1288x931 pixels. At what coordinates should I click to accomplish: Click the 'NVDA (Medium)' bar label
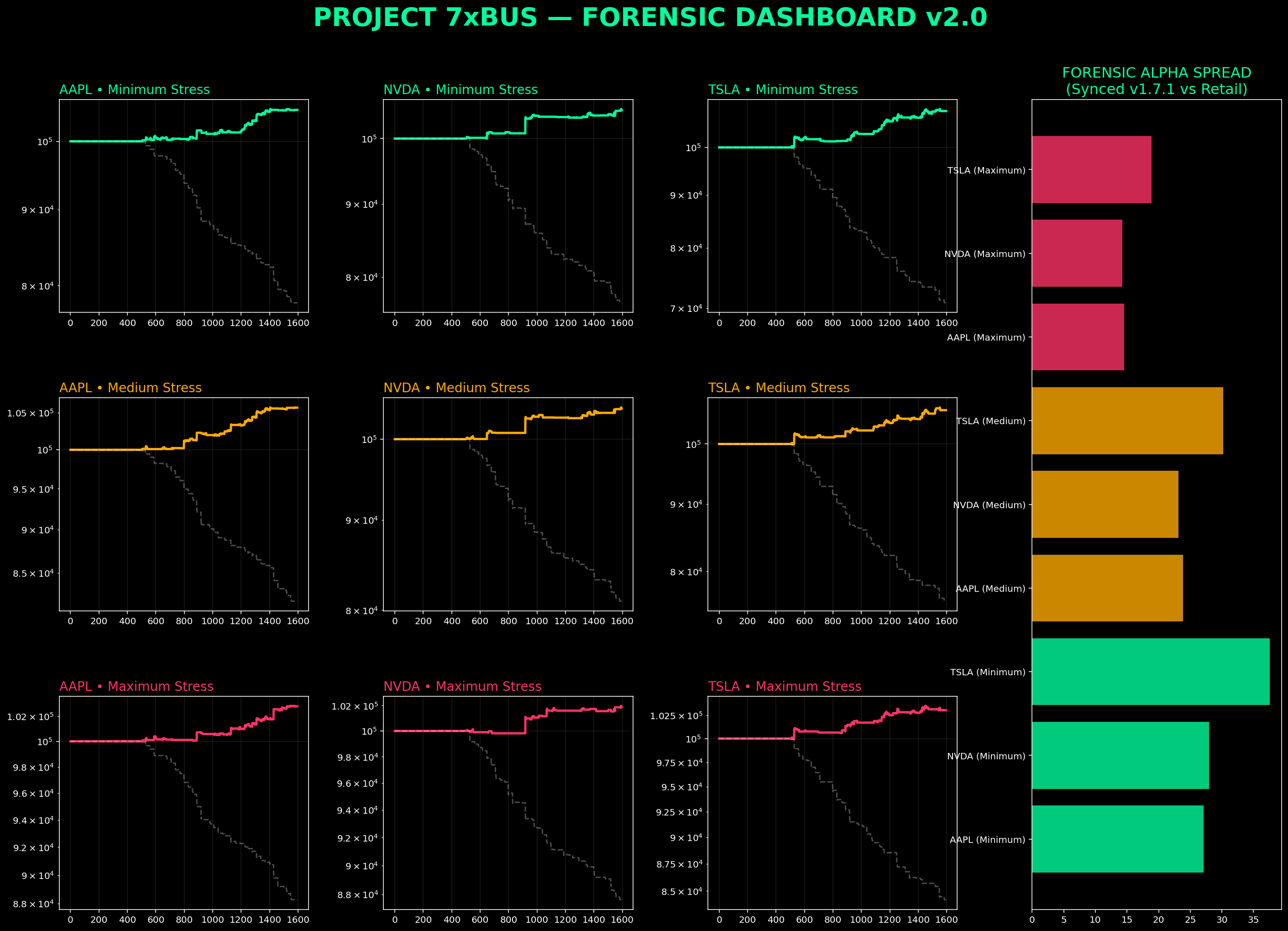point(990,505)
